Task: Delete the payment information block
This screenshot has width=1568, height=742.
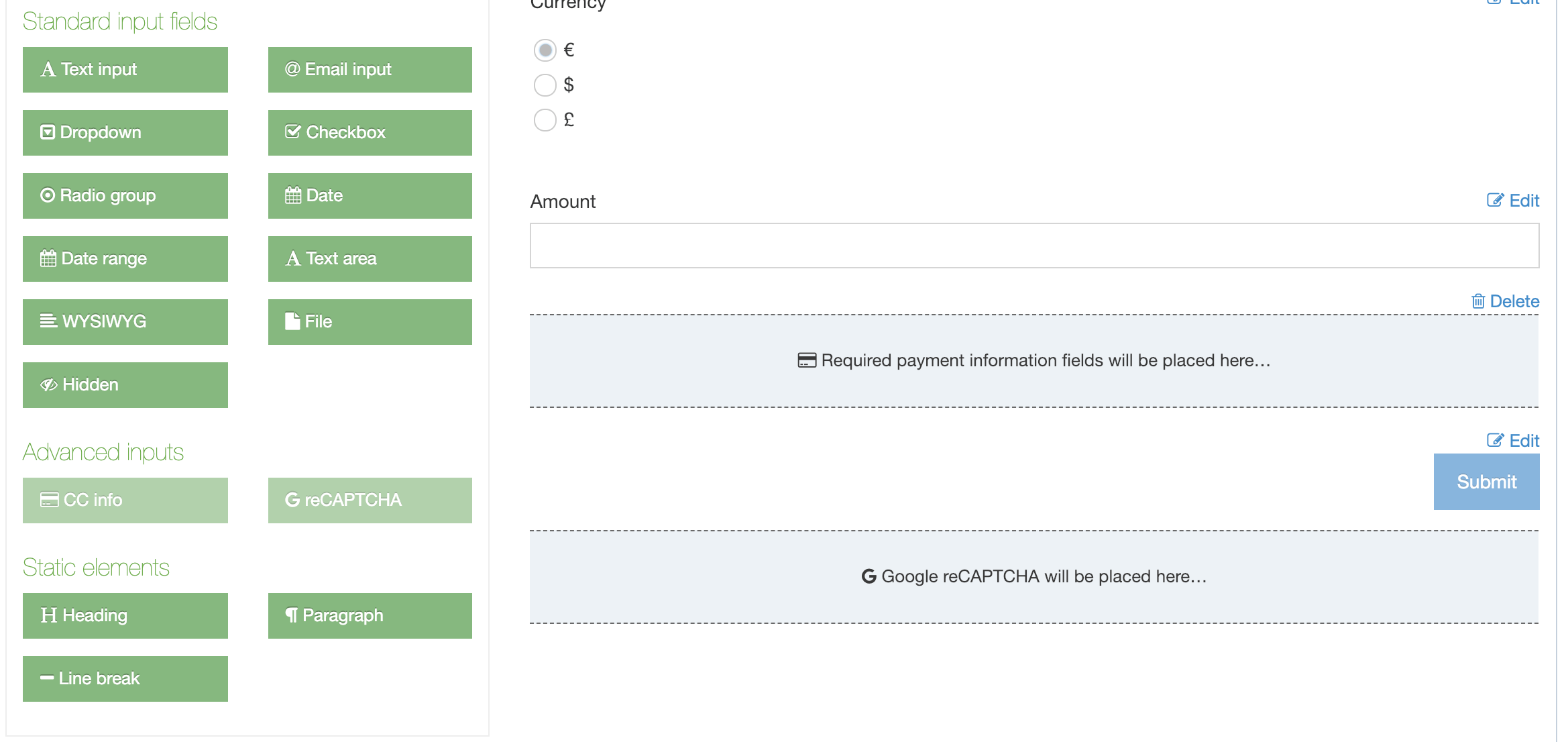Action: point(1506,301)
